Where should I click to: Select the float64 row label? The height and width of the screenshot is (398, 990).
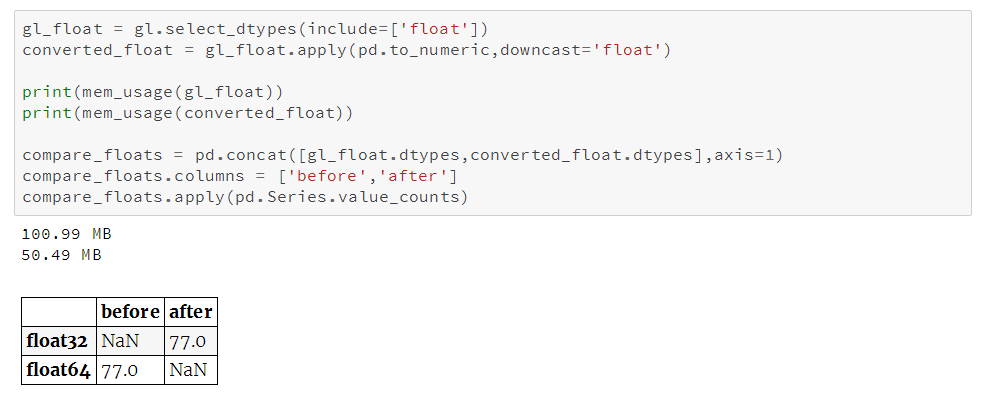pos(59,370)
